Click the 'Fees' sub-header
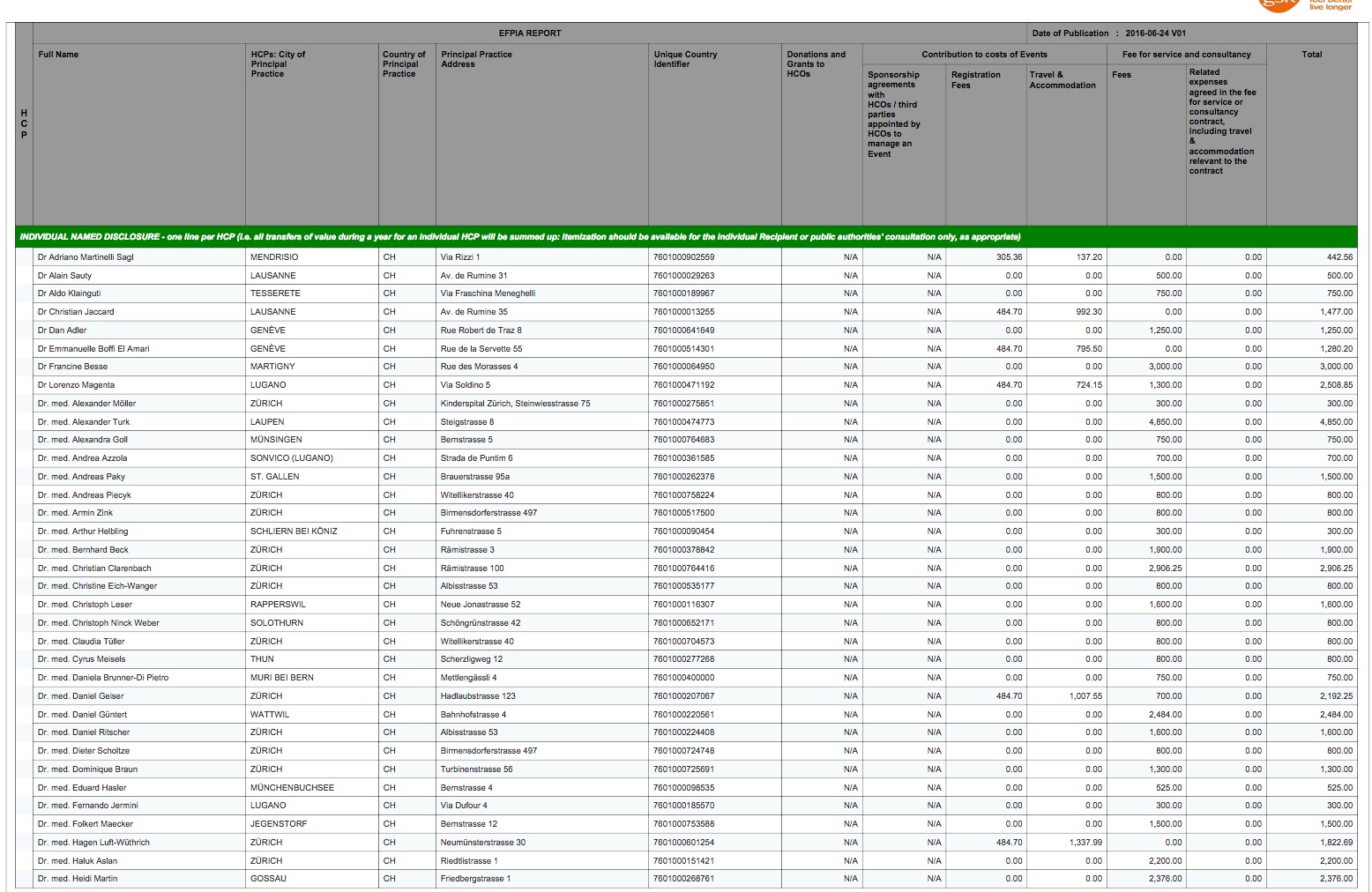This screenshot has height=892, width=1372. pyautogui.click(x=1122, y=75)
